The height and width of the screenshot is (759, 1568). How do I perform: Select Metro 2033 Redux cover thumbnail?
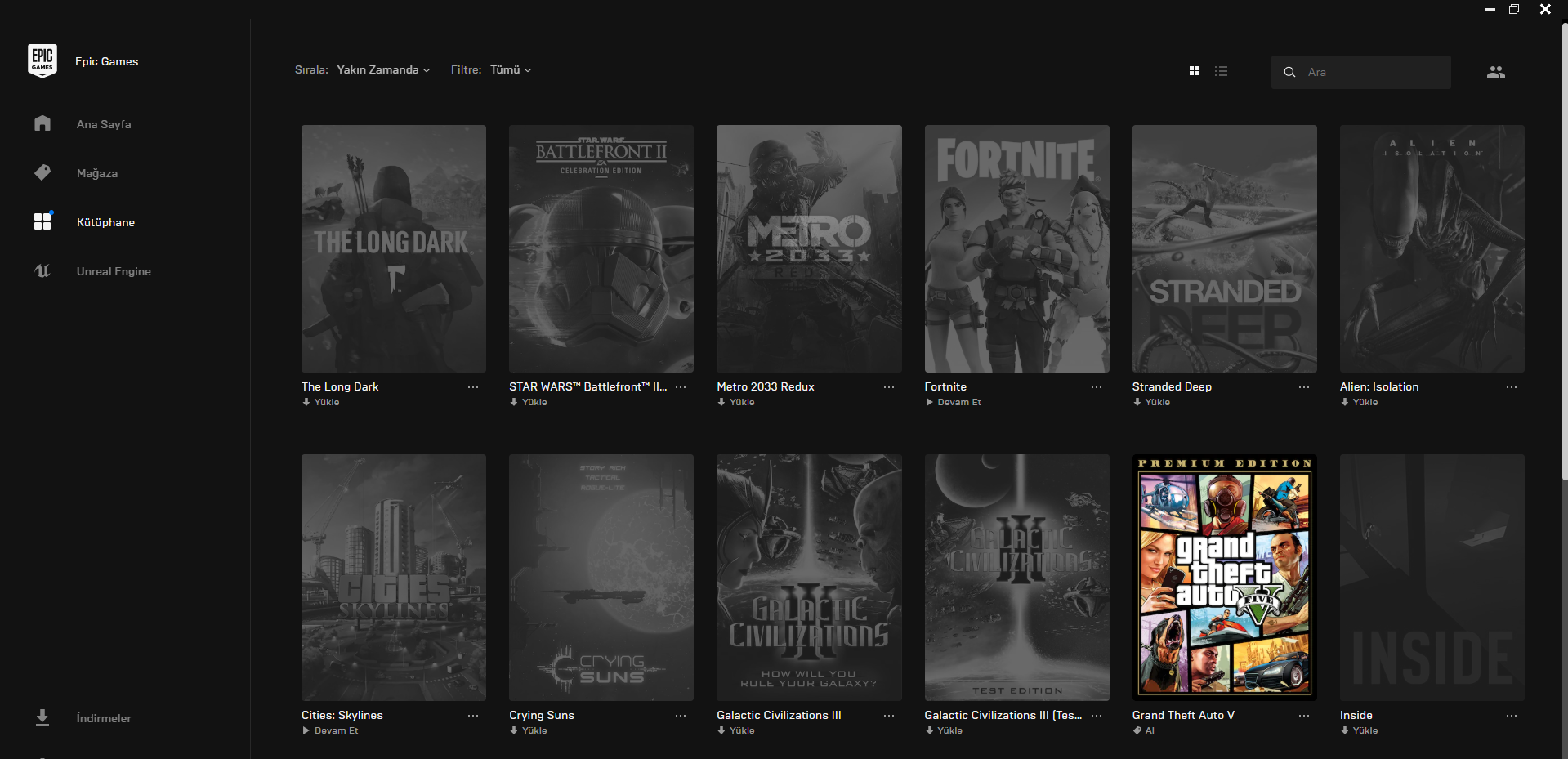point(809,248)
